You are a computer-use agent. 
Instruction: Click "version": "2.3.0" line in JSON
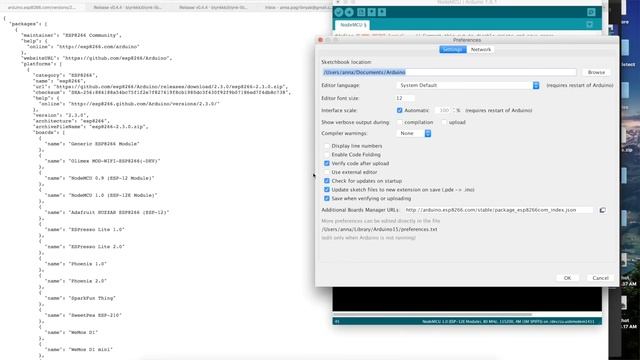(x=60, y=115)
